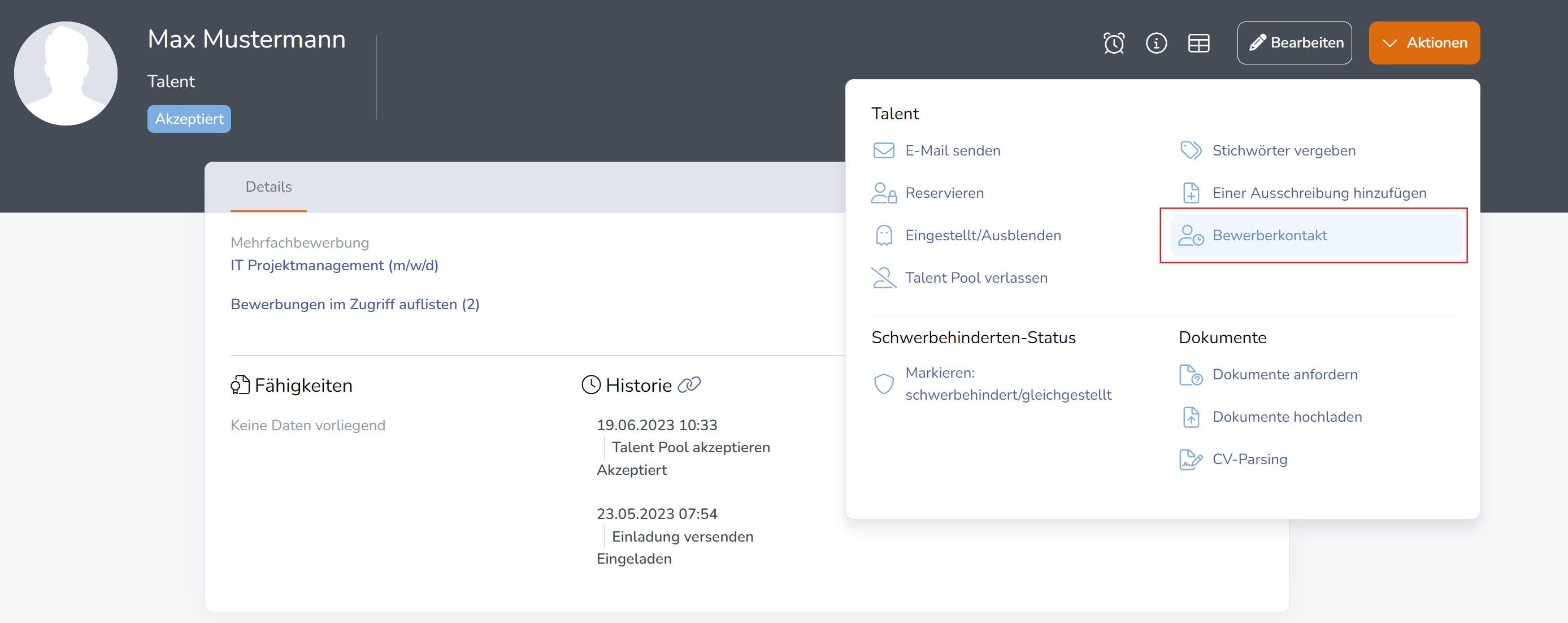
Task: Click the alarm clock reminder icon
Action: [1113, 43]
